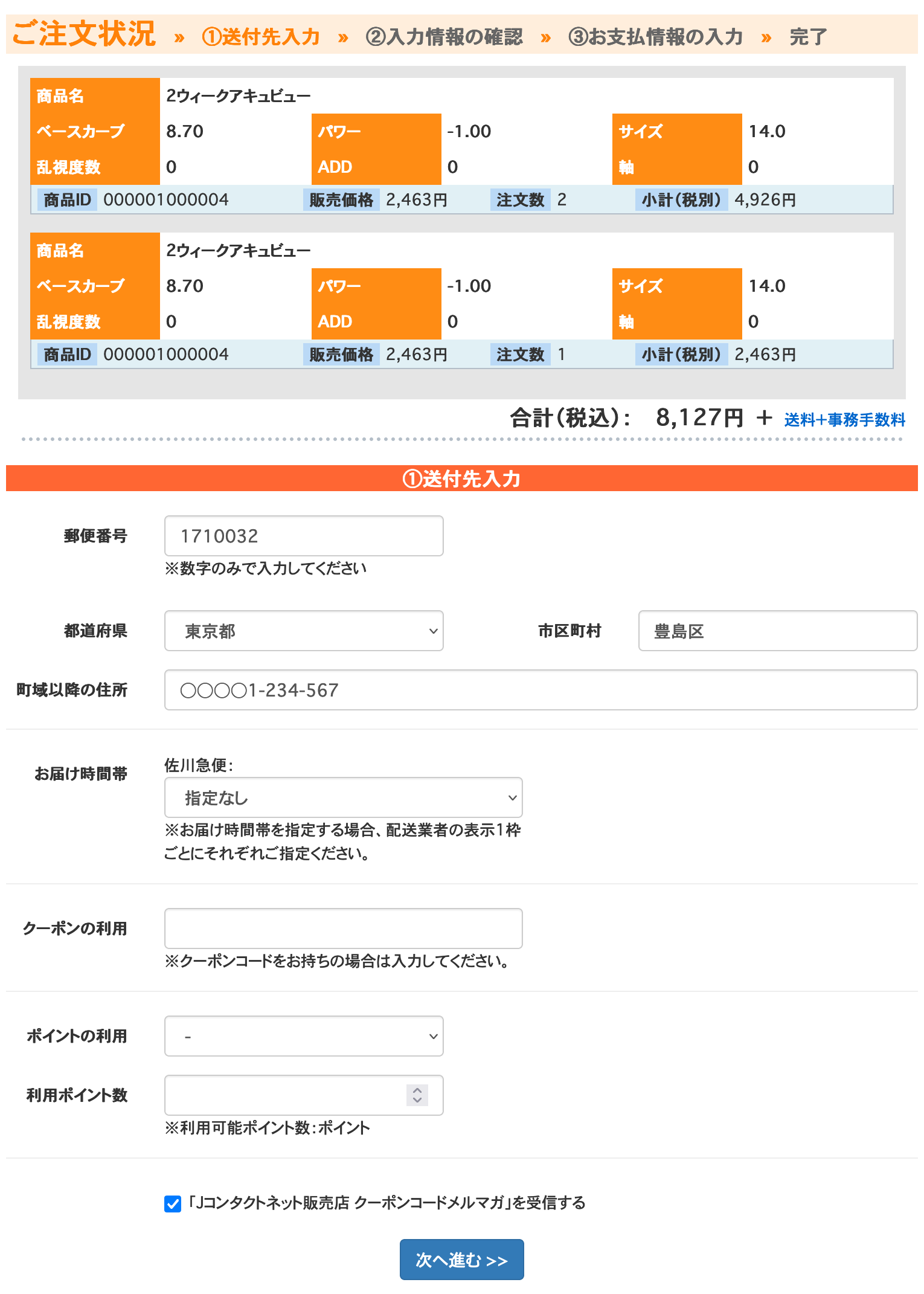Click the note ※数字のみで入力してください
The width and height of the screenshot is (924, 1294).
(266, 568)
